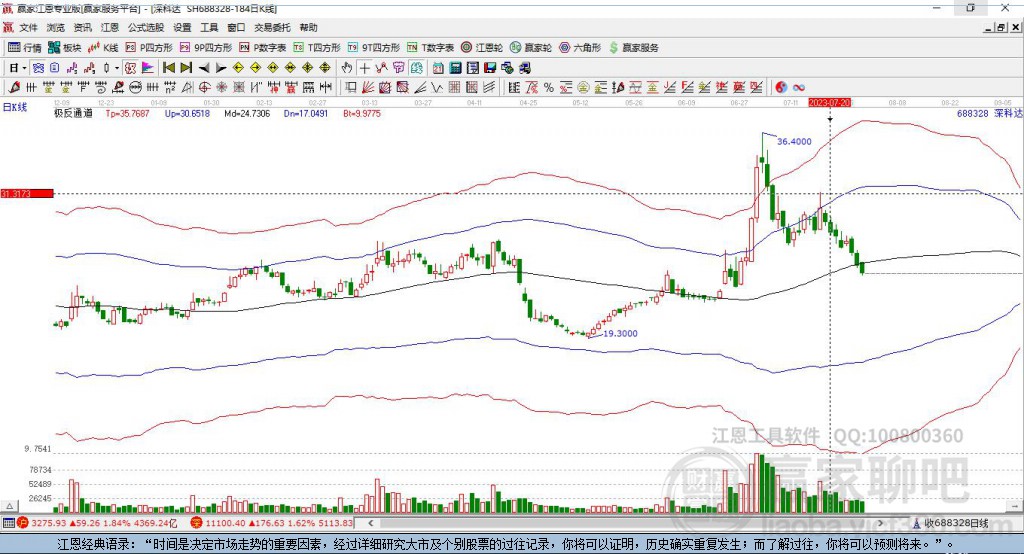Click the Bt=9.9775 indicator value
Viewport: 1024px width, 554px height.
click(x=362, y=113)
